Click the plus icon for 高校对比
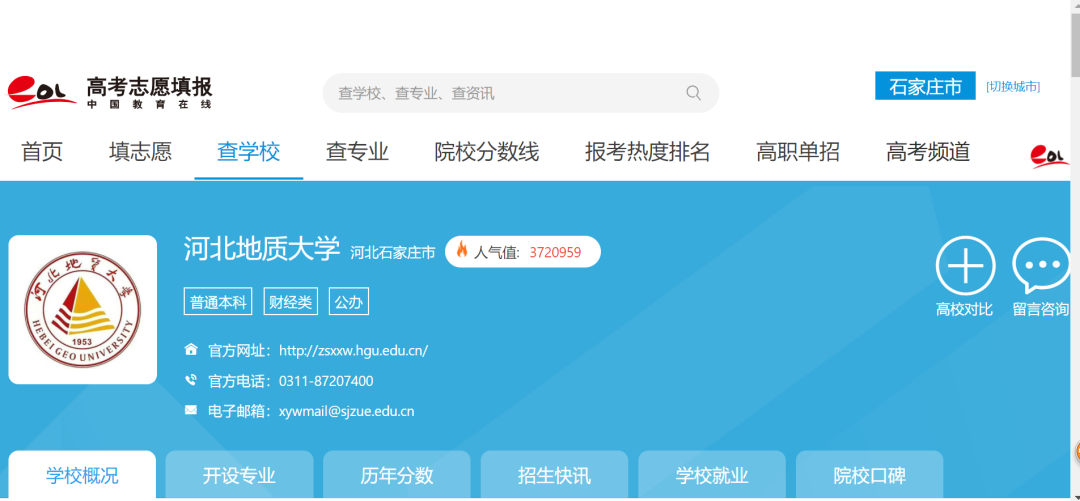Viewport: 1080px width, 501px height. [x=965, y=266]
